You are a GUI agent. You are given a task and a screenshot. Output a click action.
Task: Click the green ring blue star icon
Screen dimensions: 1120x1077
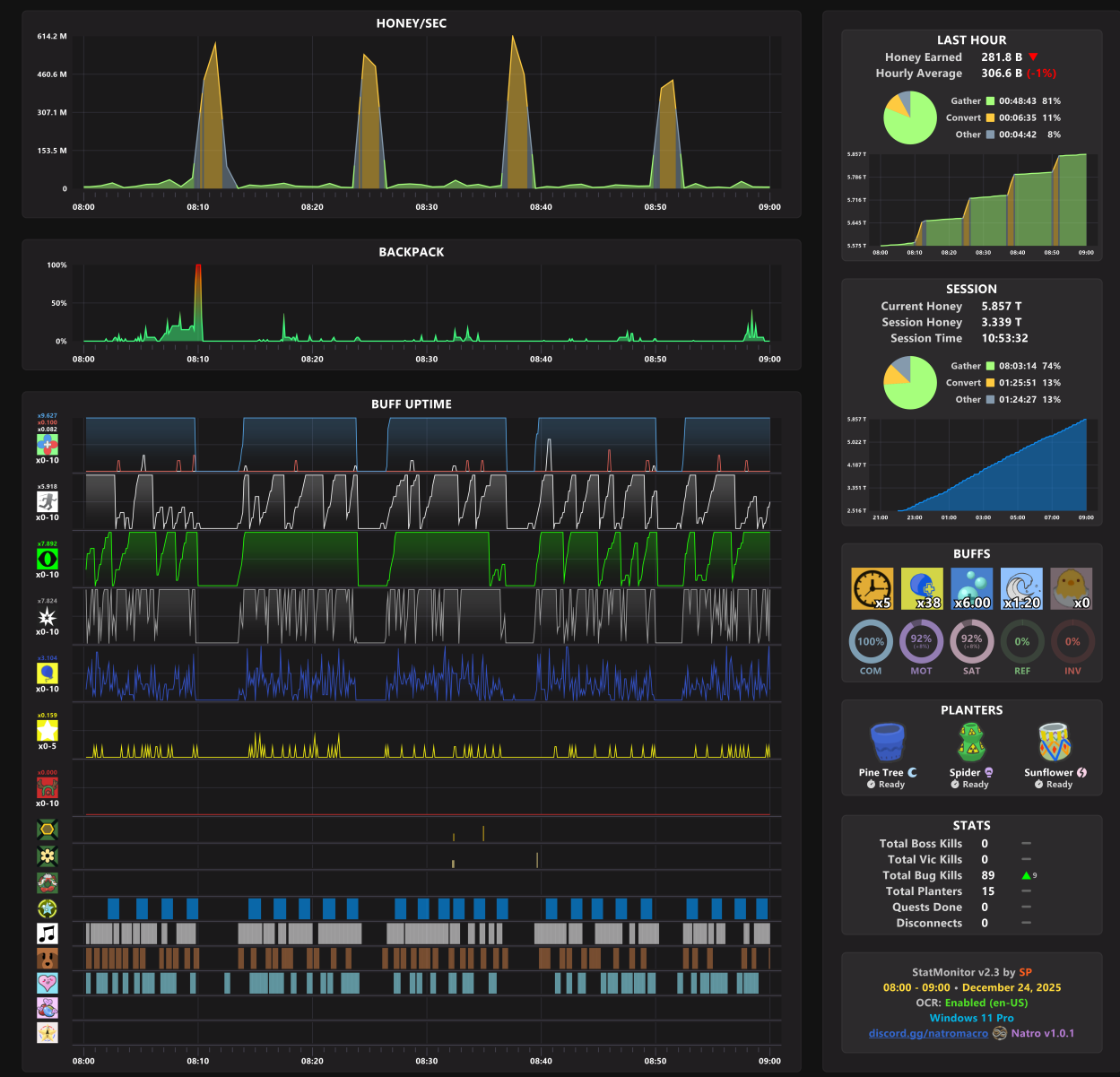click(x=48, y=908)
